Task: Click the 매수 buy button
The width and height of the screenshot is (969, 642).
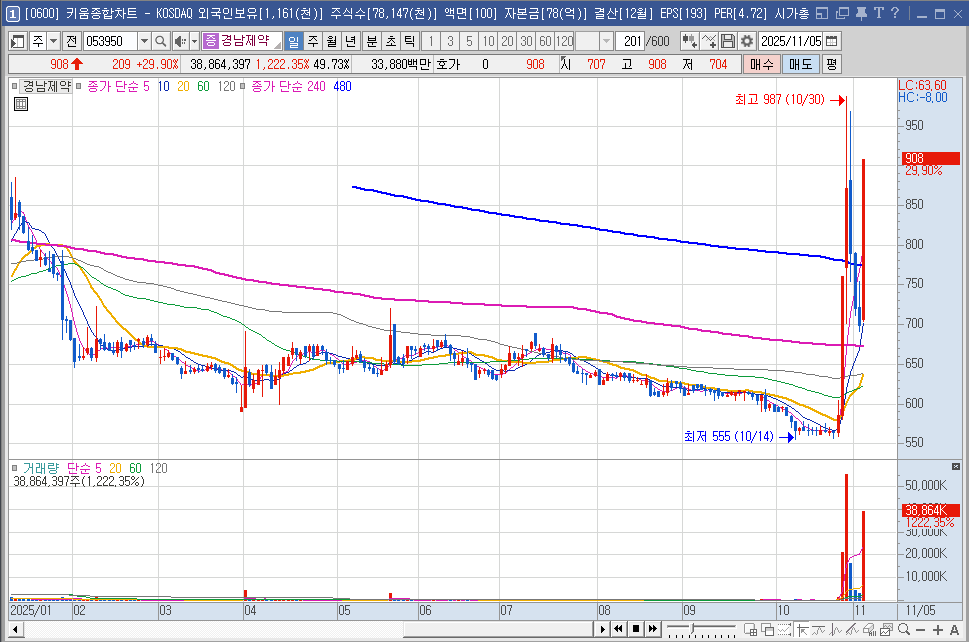Action: coord(761,64)
